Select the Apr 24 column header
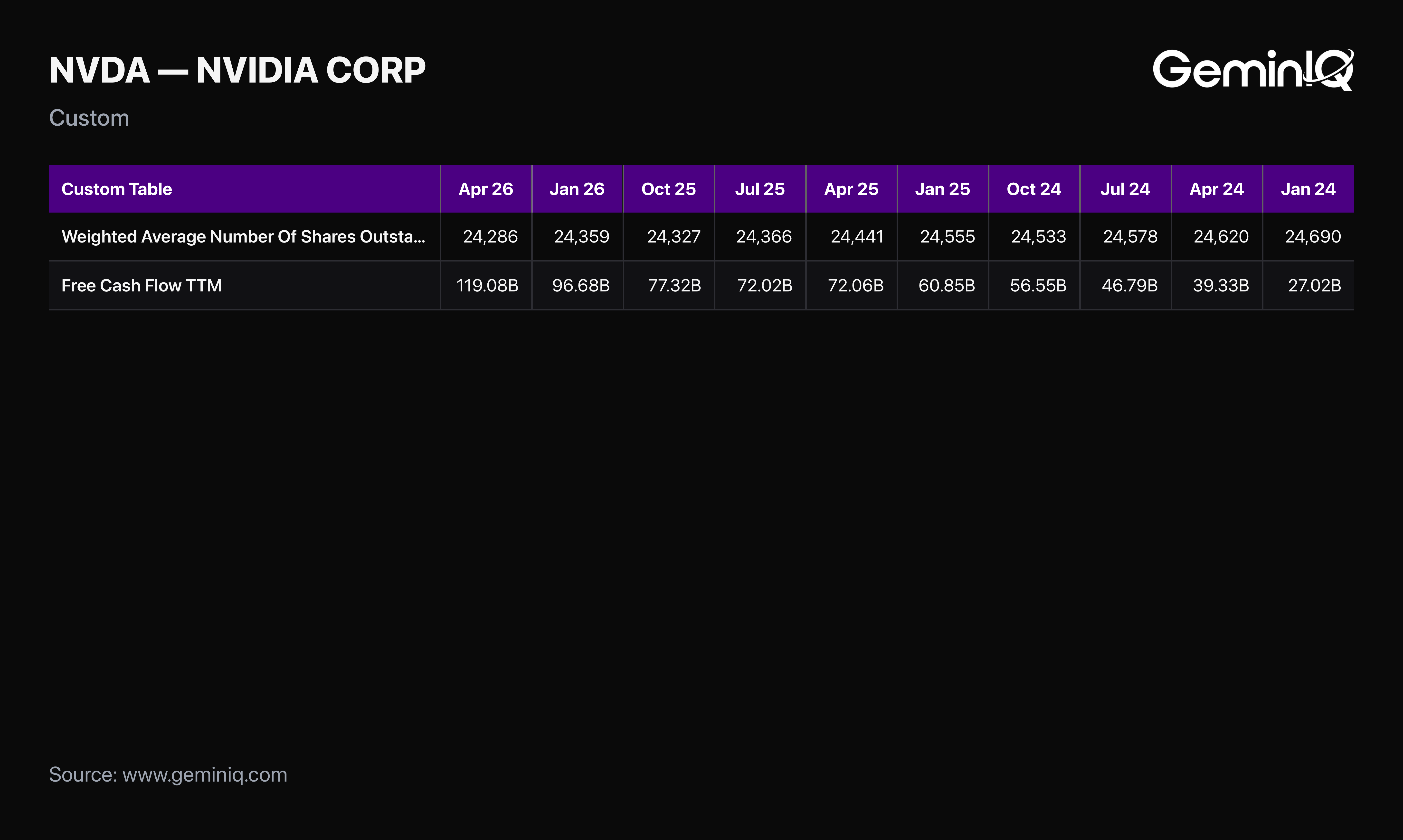 click(1217, 189)
